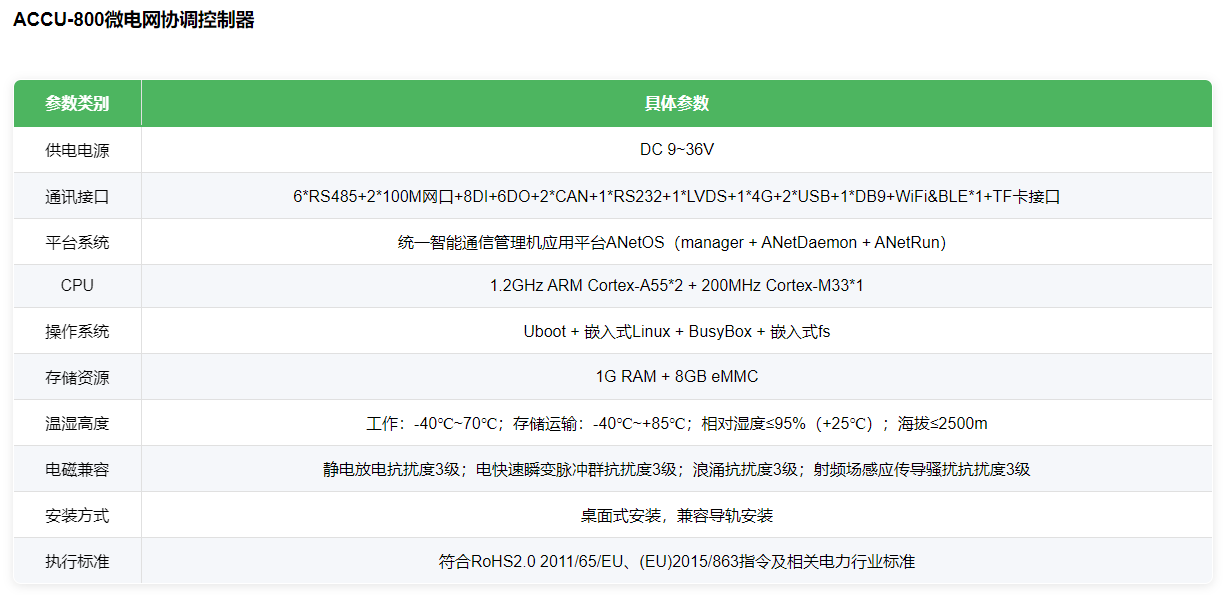Click the 温湿高度 row label
The height and width of the screenshot is (595, 1227).
pos(77,423)
